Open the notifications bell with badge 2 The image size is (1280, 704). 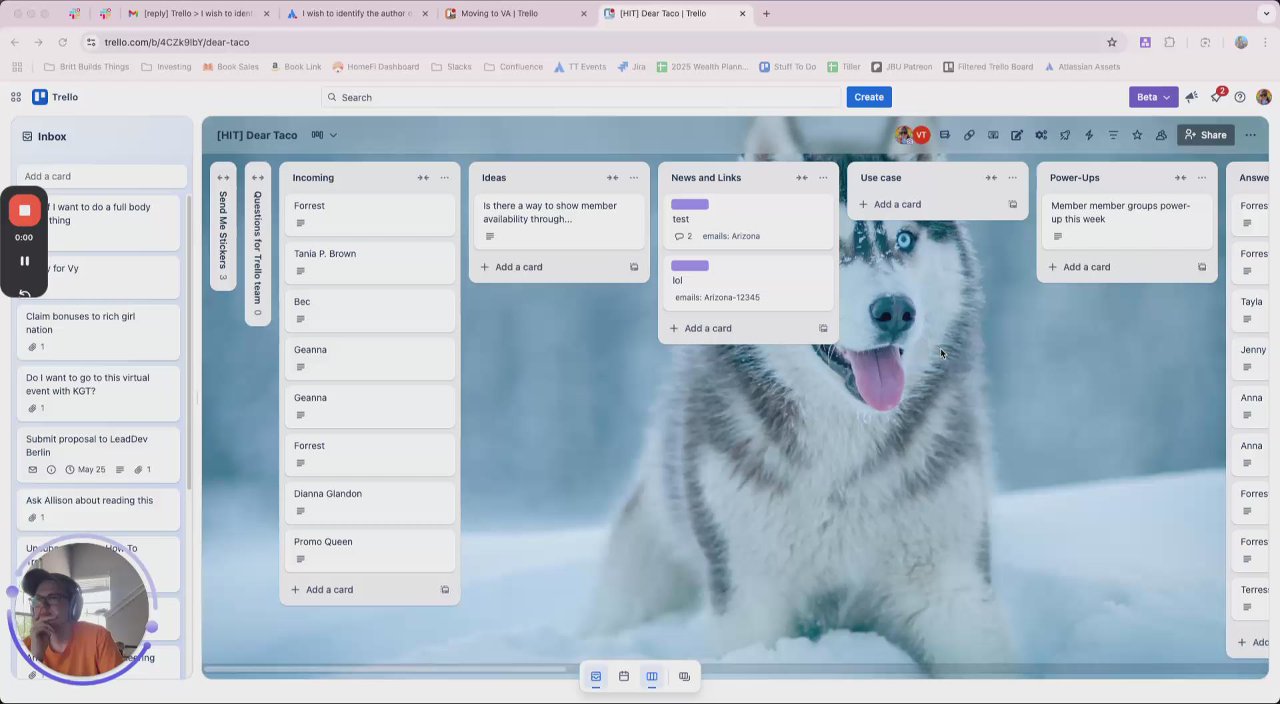[x=1217, y=96]
